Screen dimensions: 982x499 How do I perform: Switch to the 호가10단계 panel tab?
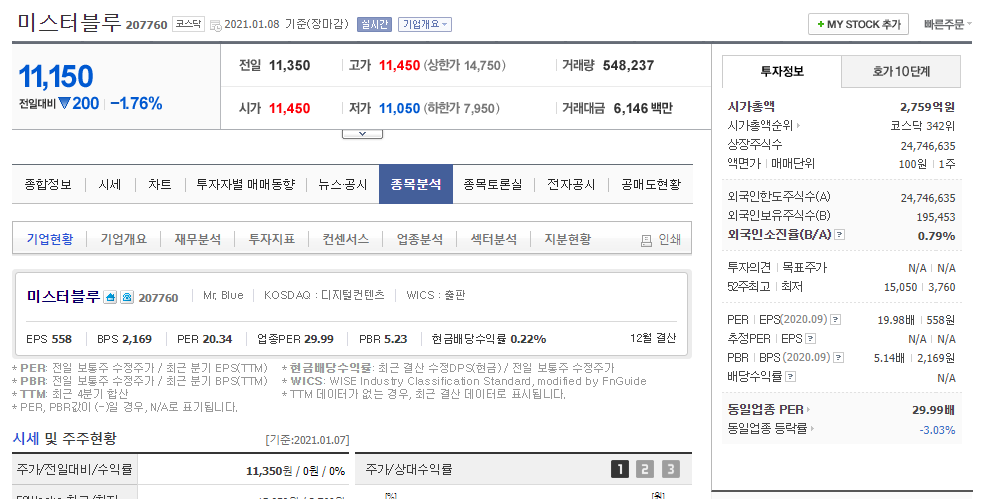click(x=901, y=71)
